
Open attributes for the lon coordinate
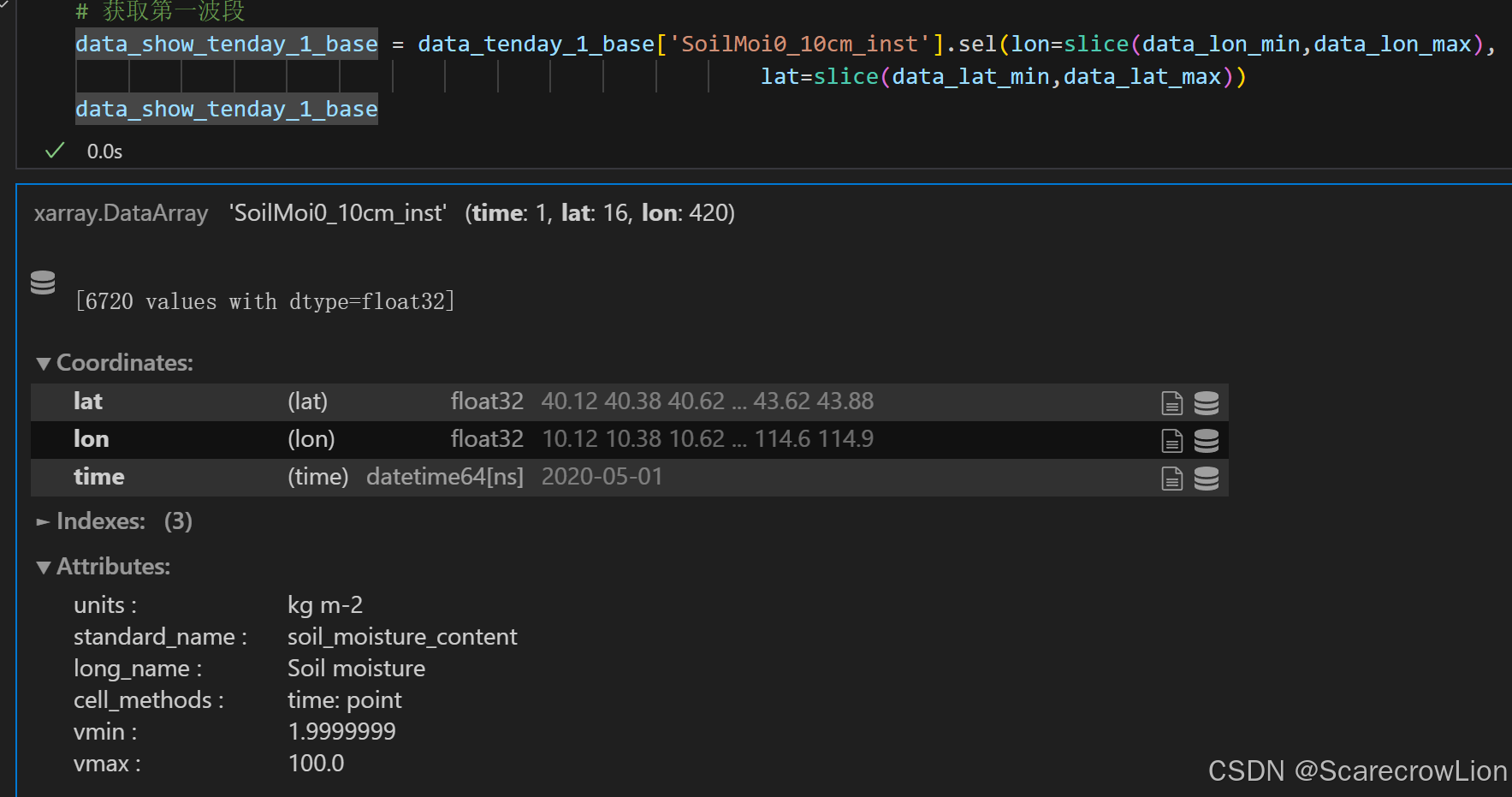click(1171, 440)
